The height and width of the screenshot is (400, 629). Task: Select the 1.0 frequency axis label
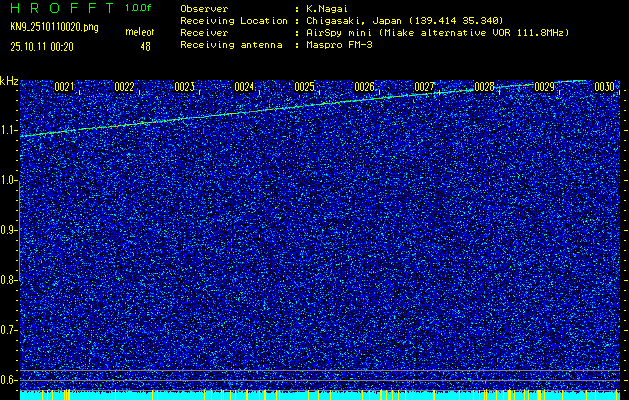9,180
